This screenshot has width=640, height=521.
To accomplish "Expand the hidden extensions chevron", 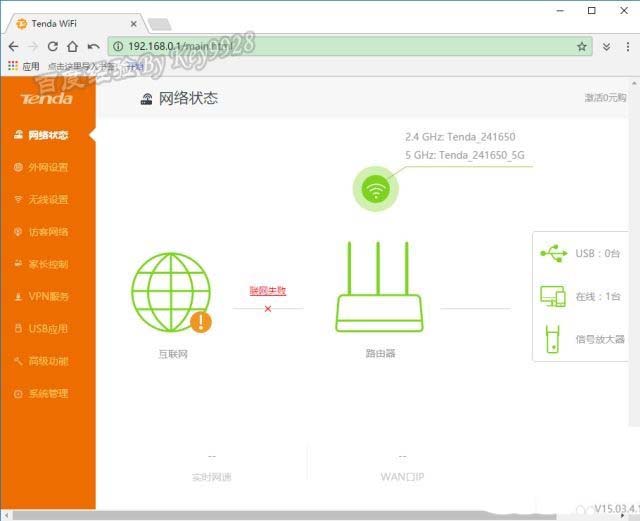I will 606,46.
